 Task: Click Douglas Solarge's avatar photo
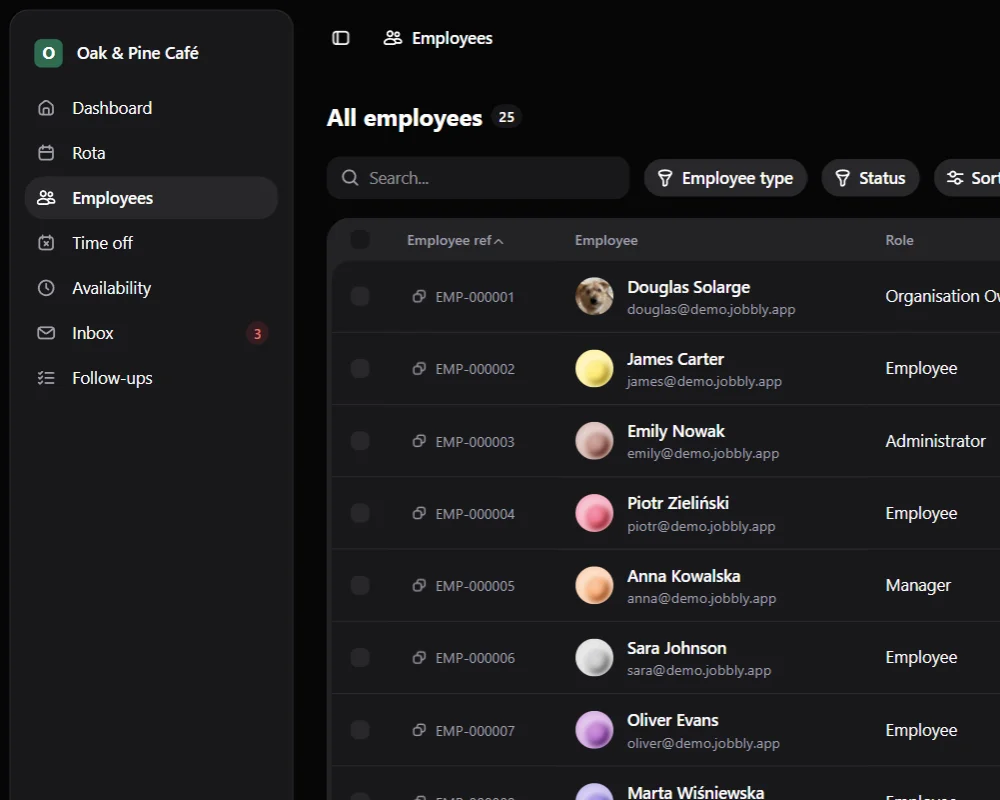click(594, 296)
